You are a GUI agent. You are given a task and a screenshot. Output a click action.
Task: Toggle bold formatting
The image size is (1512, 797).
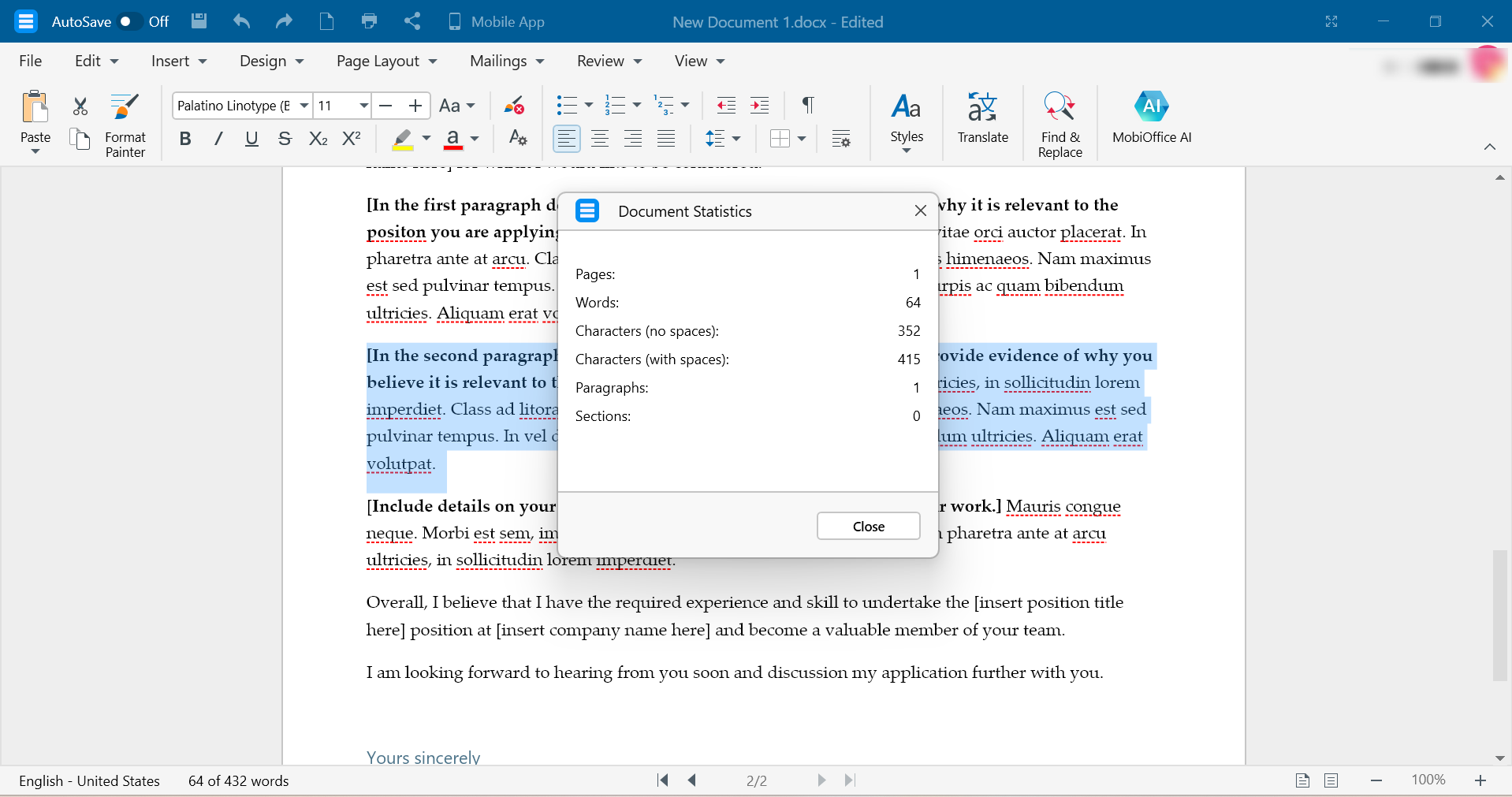tap(185, 139)
